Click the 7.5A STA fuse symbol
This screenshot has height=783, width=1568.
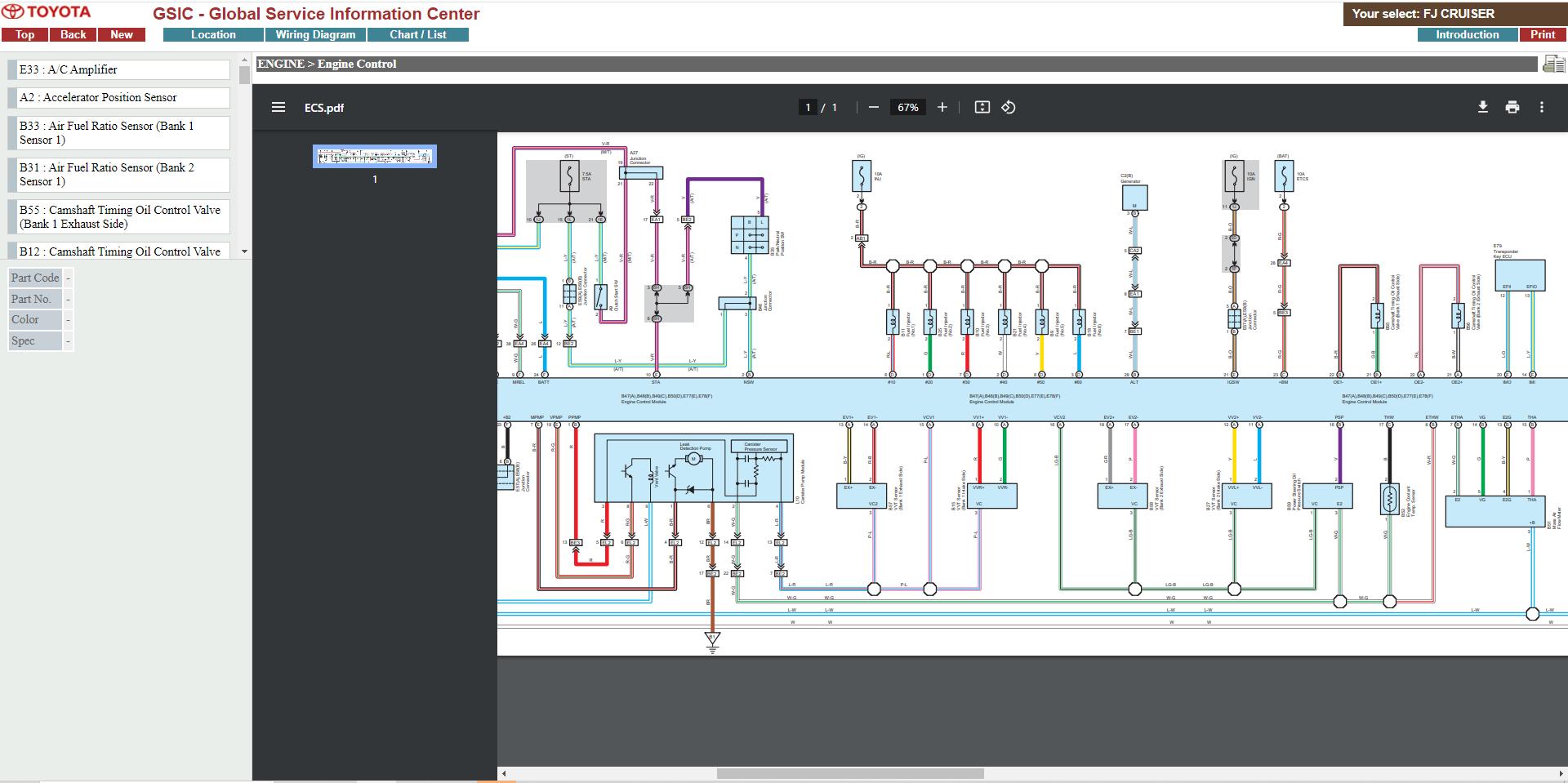[569, 174]
